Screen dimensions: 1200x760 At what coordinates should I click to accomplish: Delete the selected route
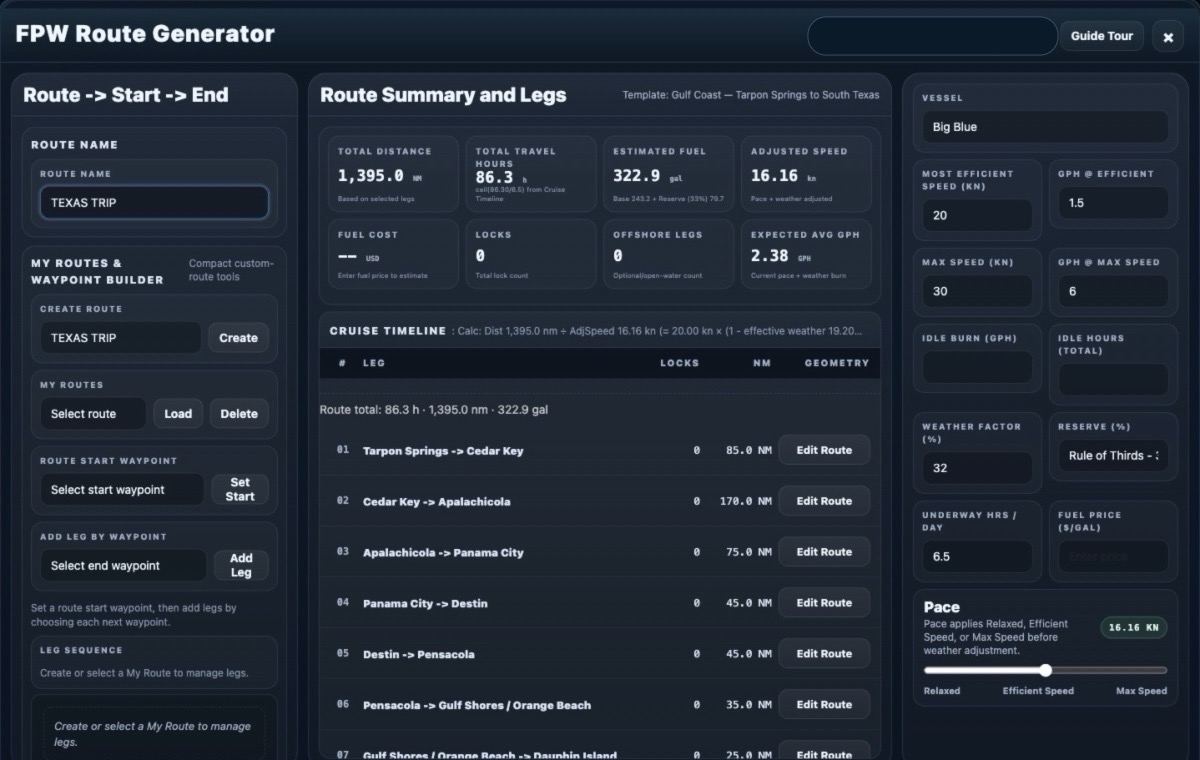coord(239,414)
